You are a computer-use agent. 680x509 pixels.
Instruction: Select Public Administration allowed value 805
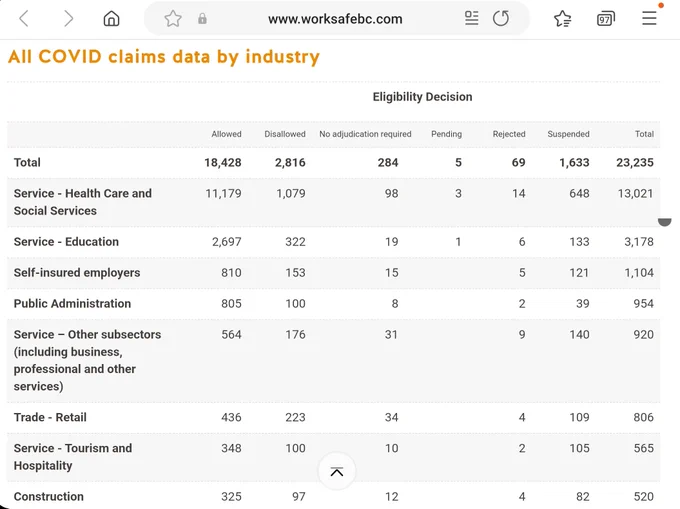click(231, 303)
